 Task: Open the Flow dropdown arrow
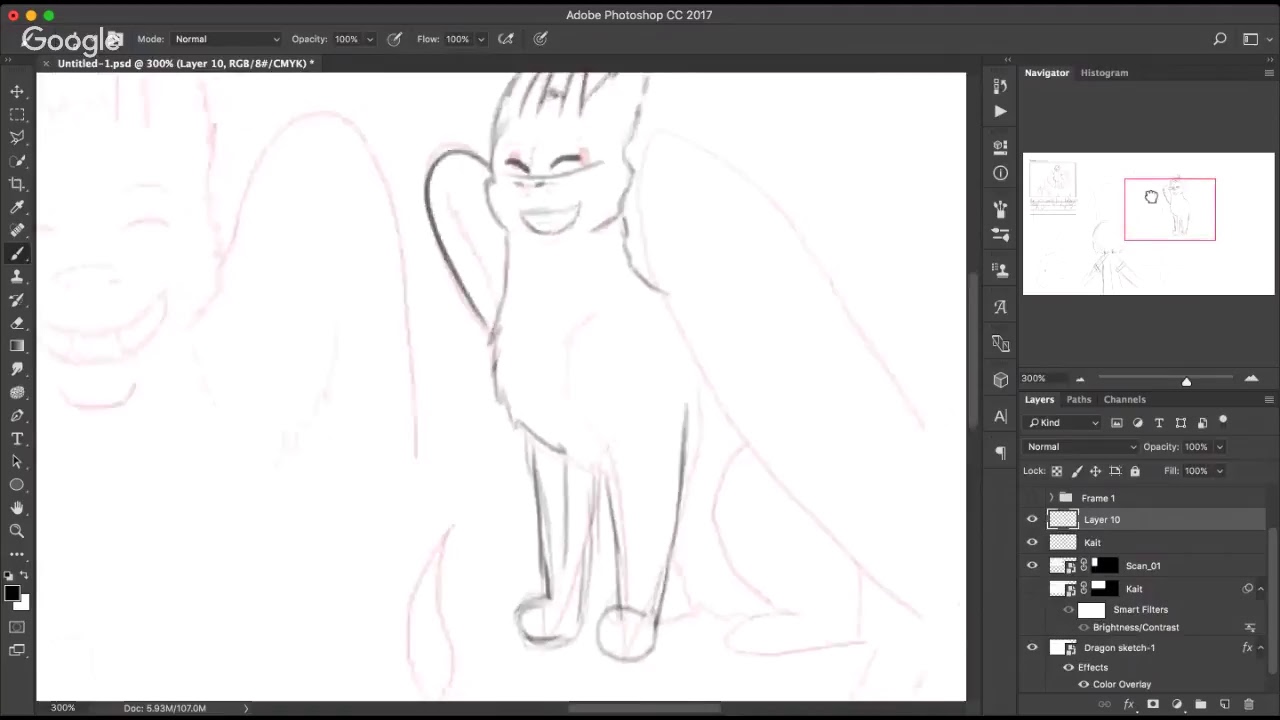[x=481, y=39]
